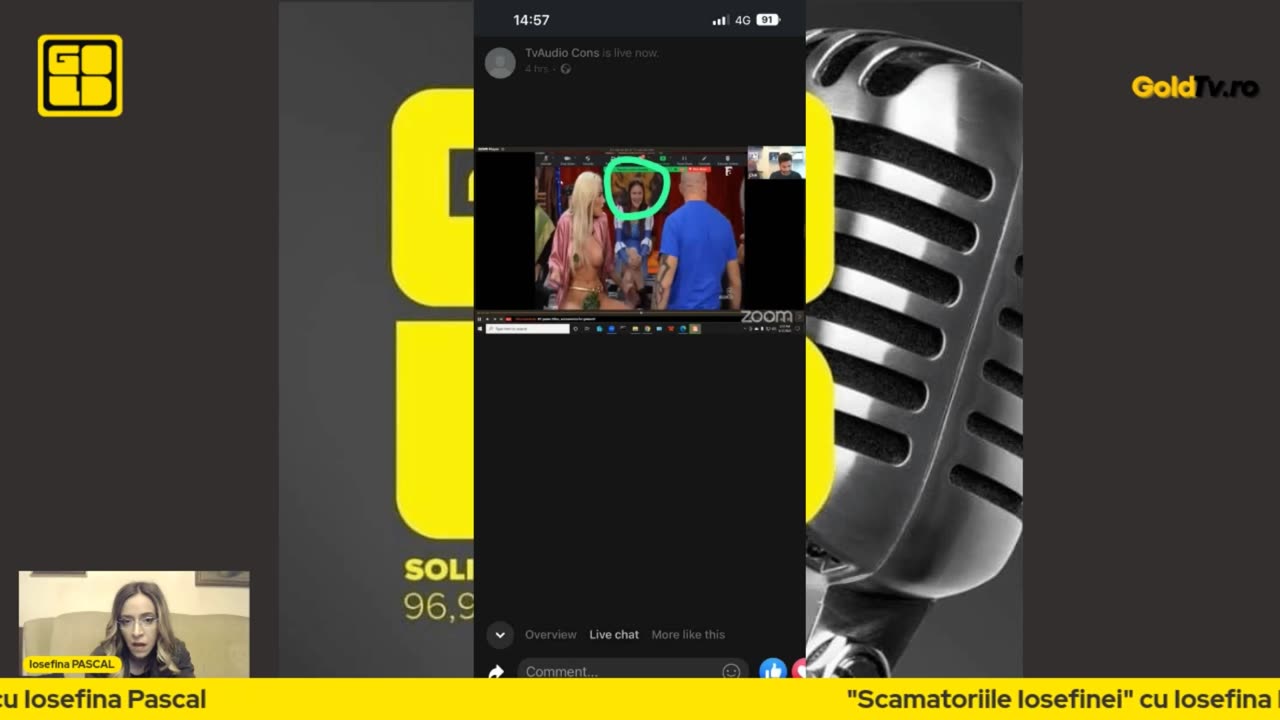The width and height of the screenshot is (1280, 720).
Task: Open the TvAudio Cons profile avatar
Action: coord(500,62)
